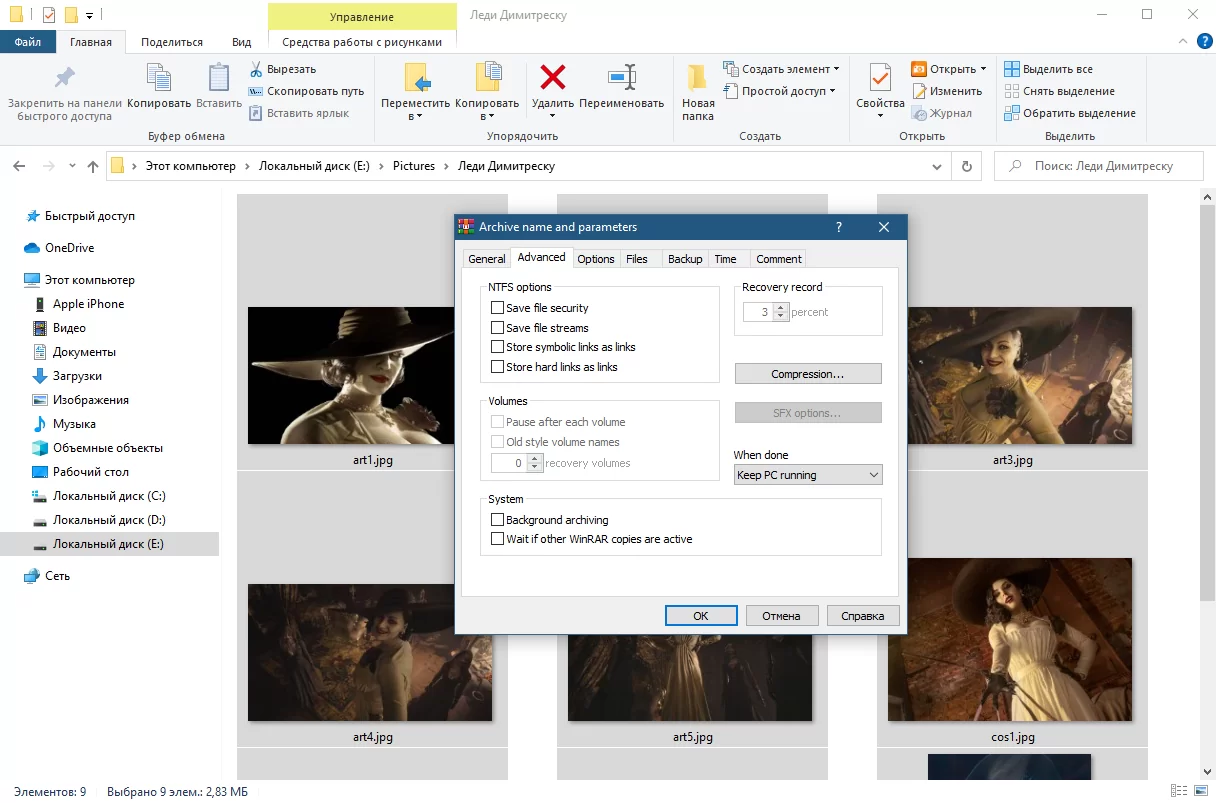Click Снять выделение in ribbon
This screenshot has height=803, width=1216.
tap(1059, 91)
